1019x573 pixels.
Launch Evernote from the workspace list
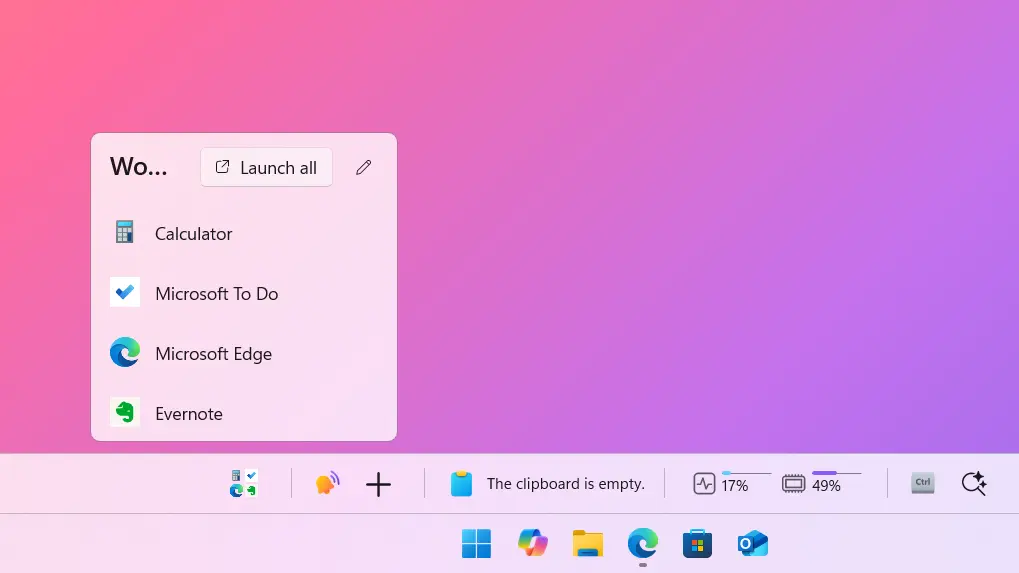tap(244, 413)
